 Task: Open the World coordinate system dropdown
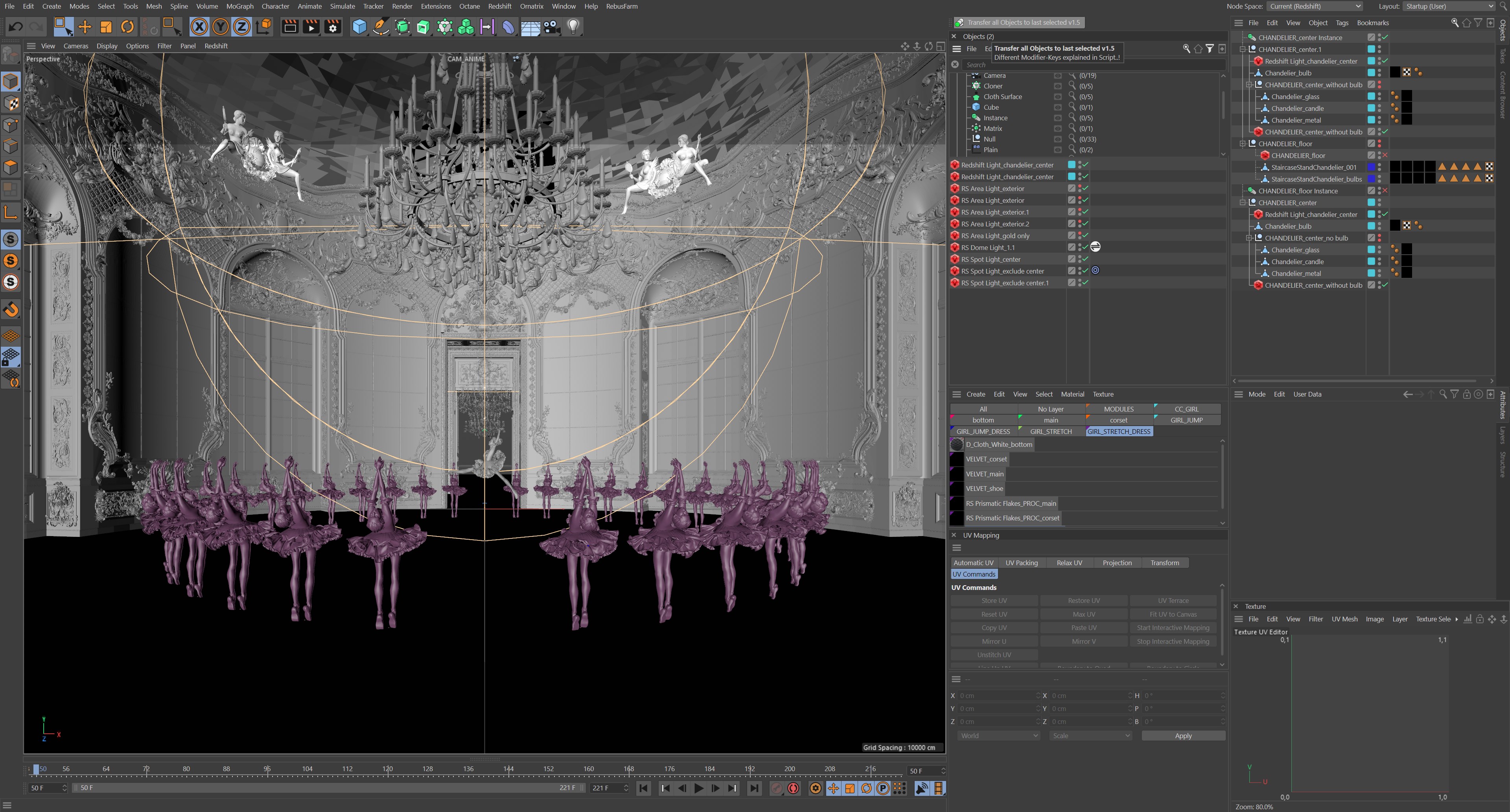[x=998, y=736]
